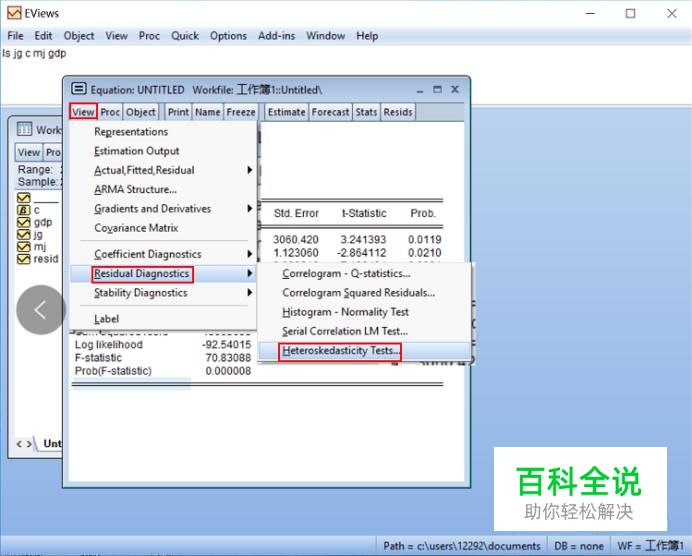Click the Std. Error column header

point(296,214)
